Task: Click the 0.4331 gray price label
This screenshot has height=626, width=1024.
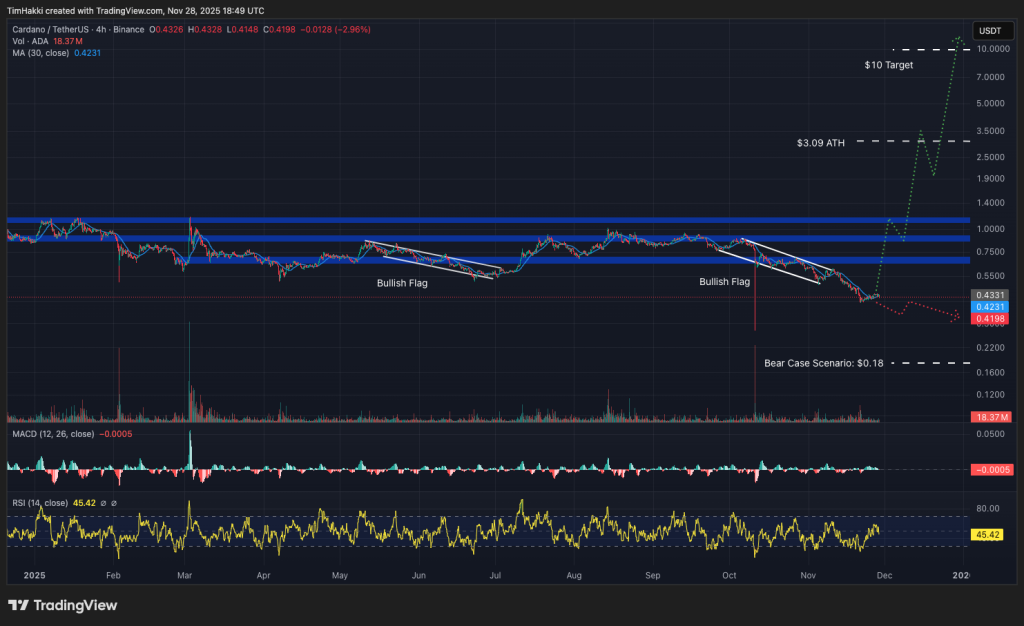Action: pyautogui.click(x=990, y=296)
